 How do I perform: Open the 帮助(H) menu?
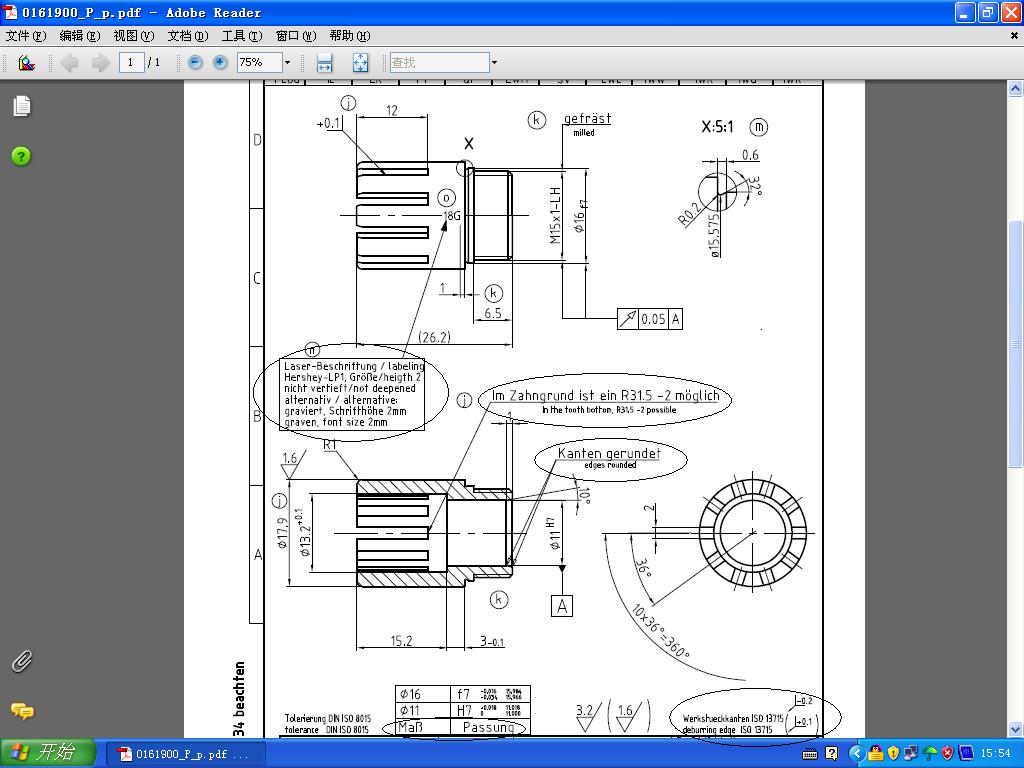(350, 36)
